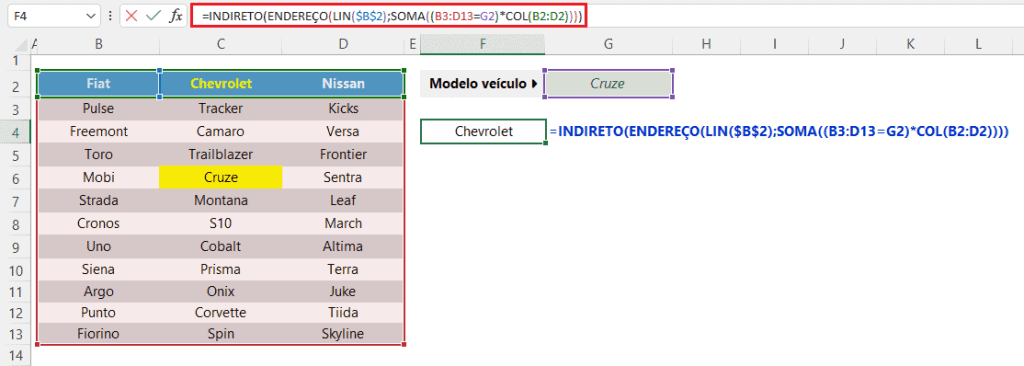Select the Argo cell
Viewport: 1024px width, 366px height.
coord(98,291)
